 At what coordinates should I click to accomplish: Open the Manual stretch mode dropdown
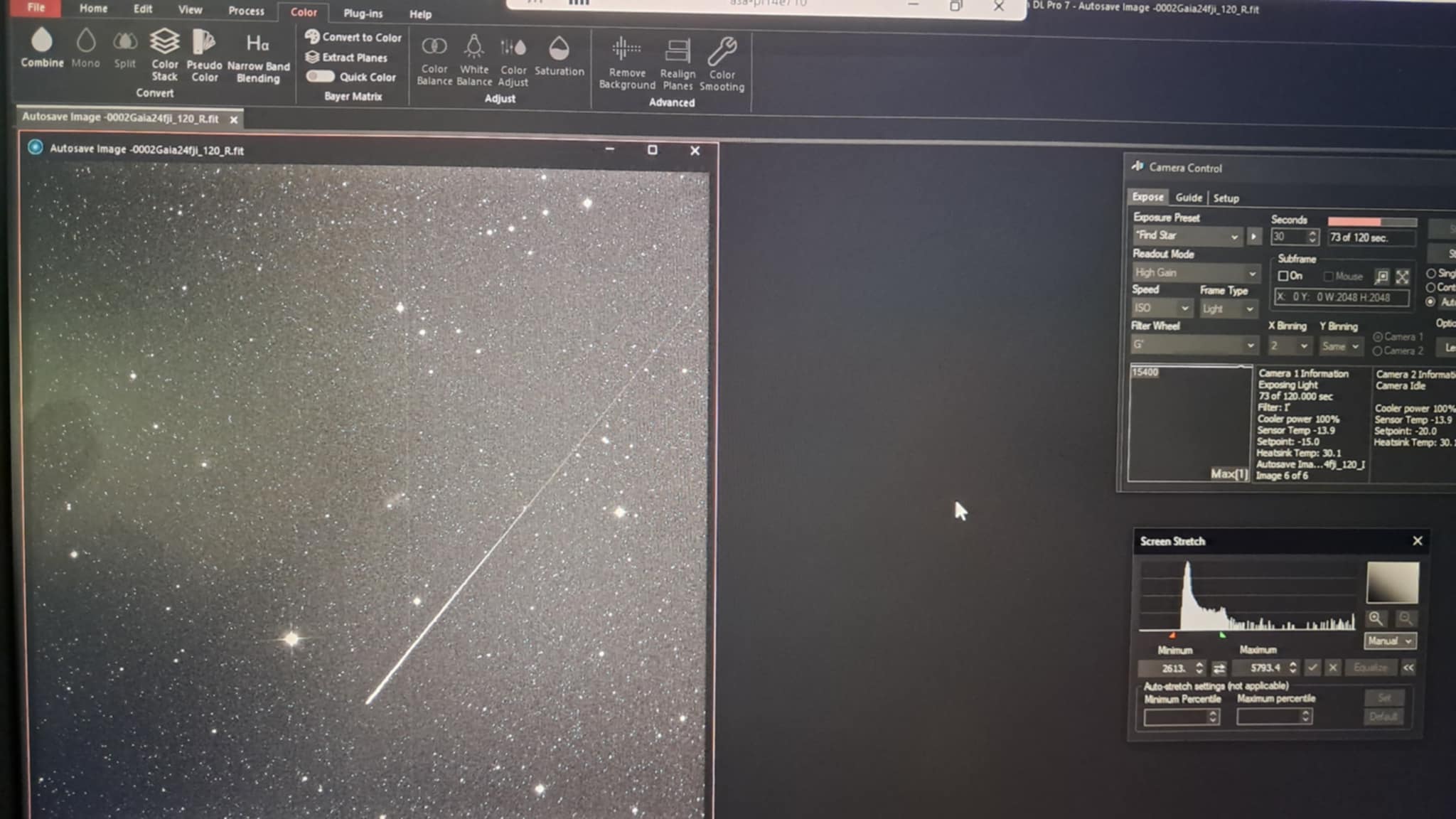point(1390,641)
